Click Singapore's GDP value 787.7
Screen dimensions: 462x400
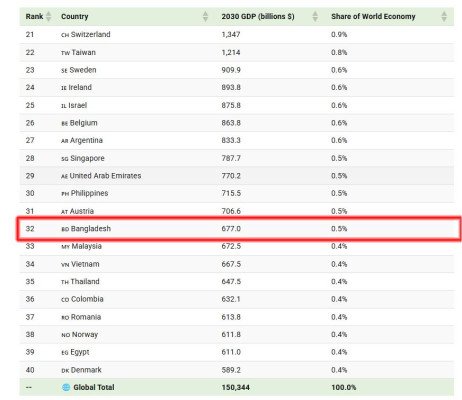coord(231,158)
